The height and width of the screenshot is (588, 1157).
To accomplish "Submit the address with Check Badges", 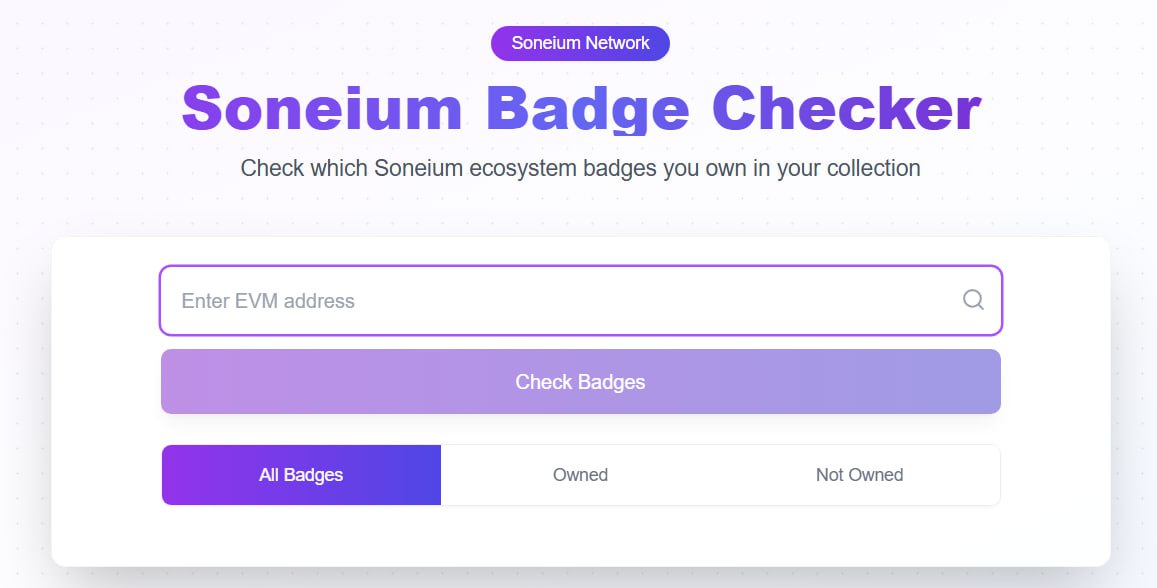I will pos(581,381).
